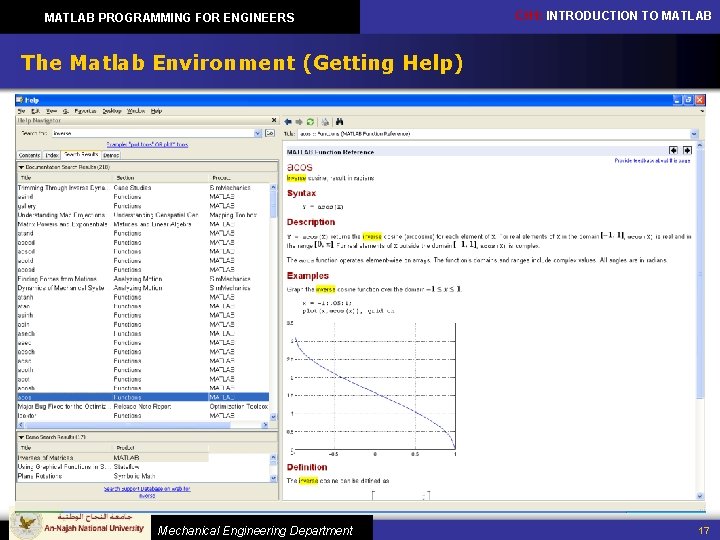The height and width of the screenshot is (540, 720).
Task: Open the Favorites menu
Action: 85,111
